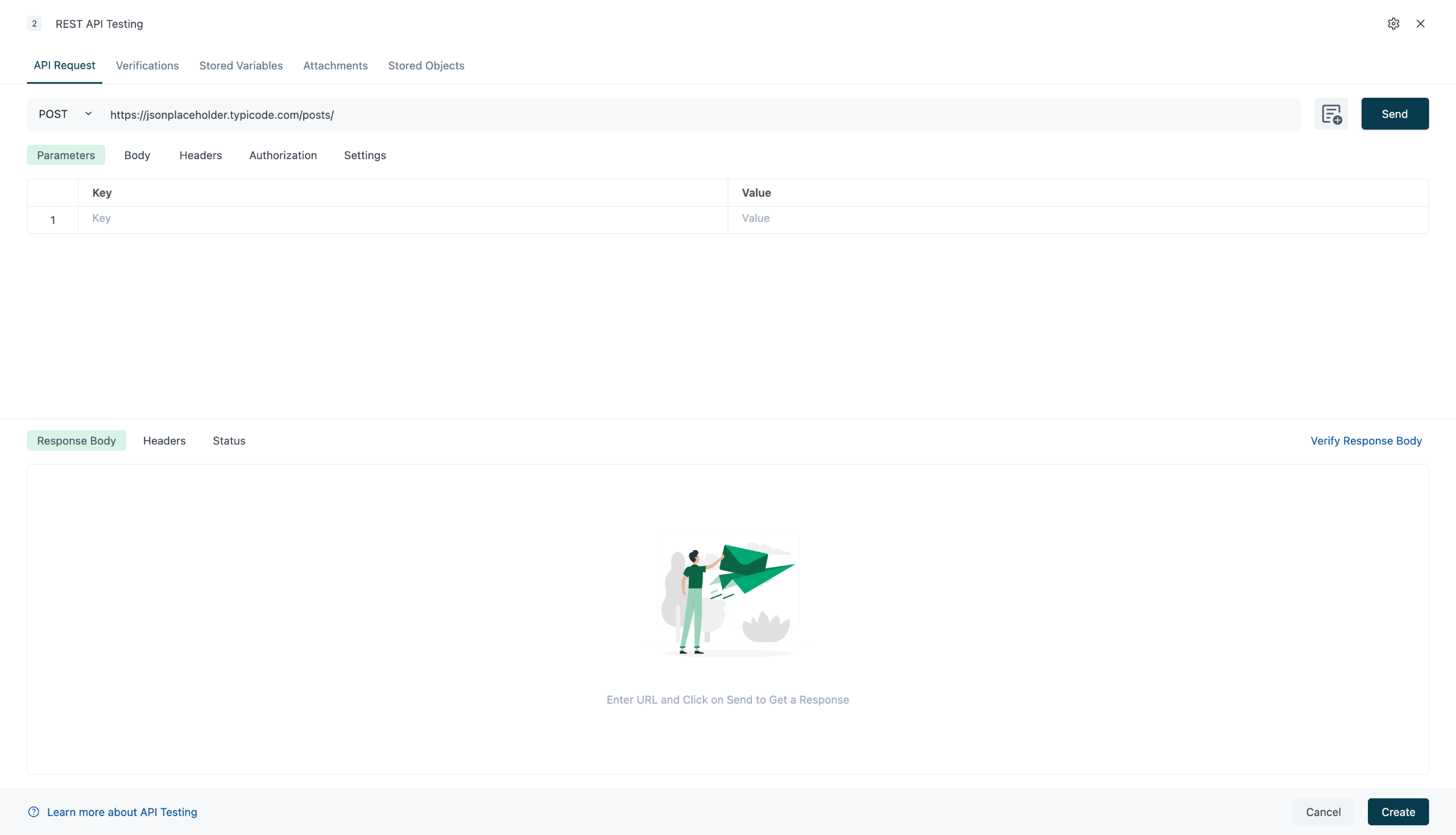Show the response Status tab
Image resolution: width=1456 pixels, height=835 pixels.
pyautogui.click(x=229, y=441)
